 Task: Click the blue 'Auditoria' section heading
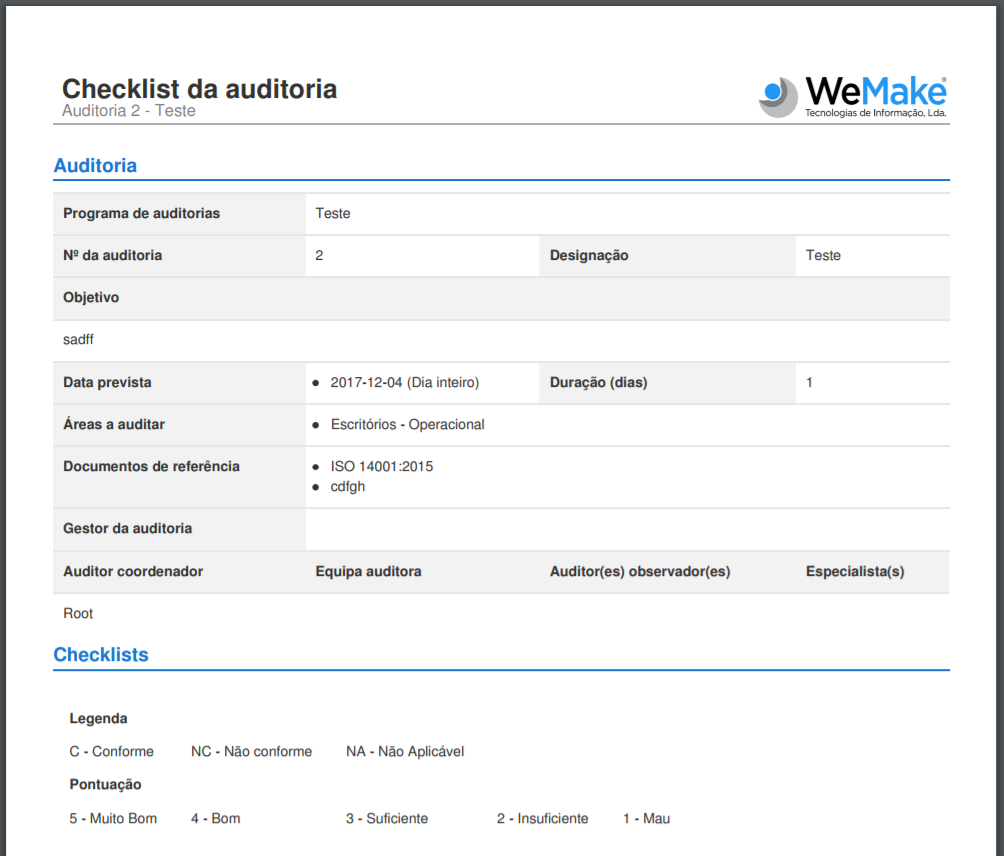(x=95, y=166)
